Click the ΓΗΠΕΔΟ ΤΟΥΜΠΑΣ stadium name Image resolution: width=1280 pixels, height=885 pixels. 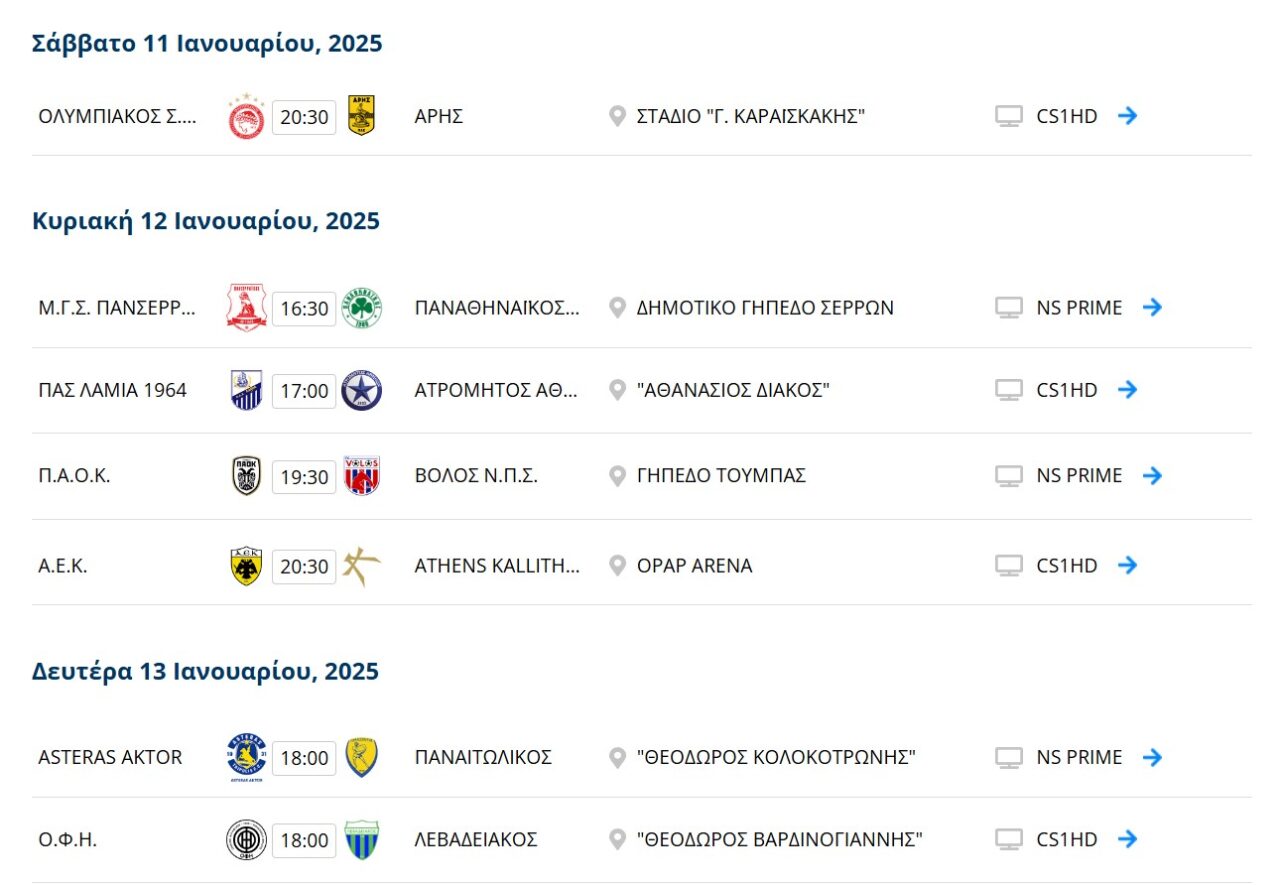click(x=721, y=476)
